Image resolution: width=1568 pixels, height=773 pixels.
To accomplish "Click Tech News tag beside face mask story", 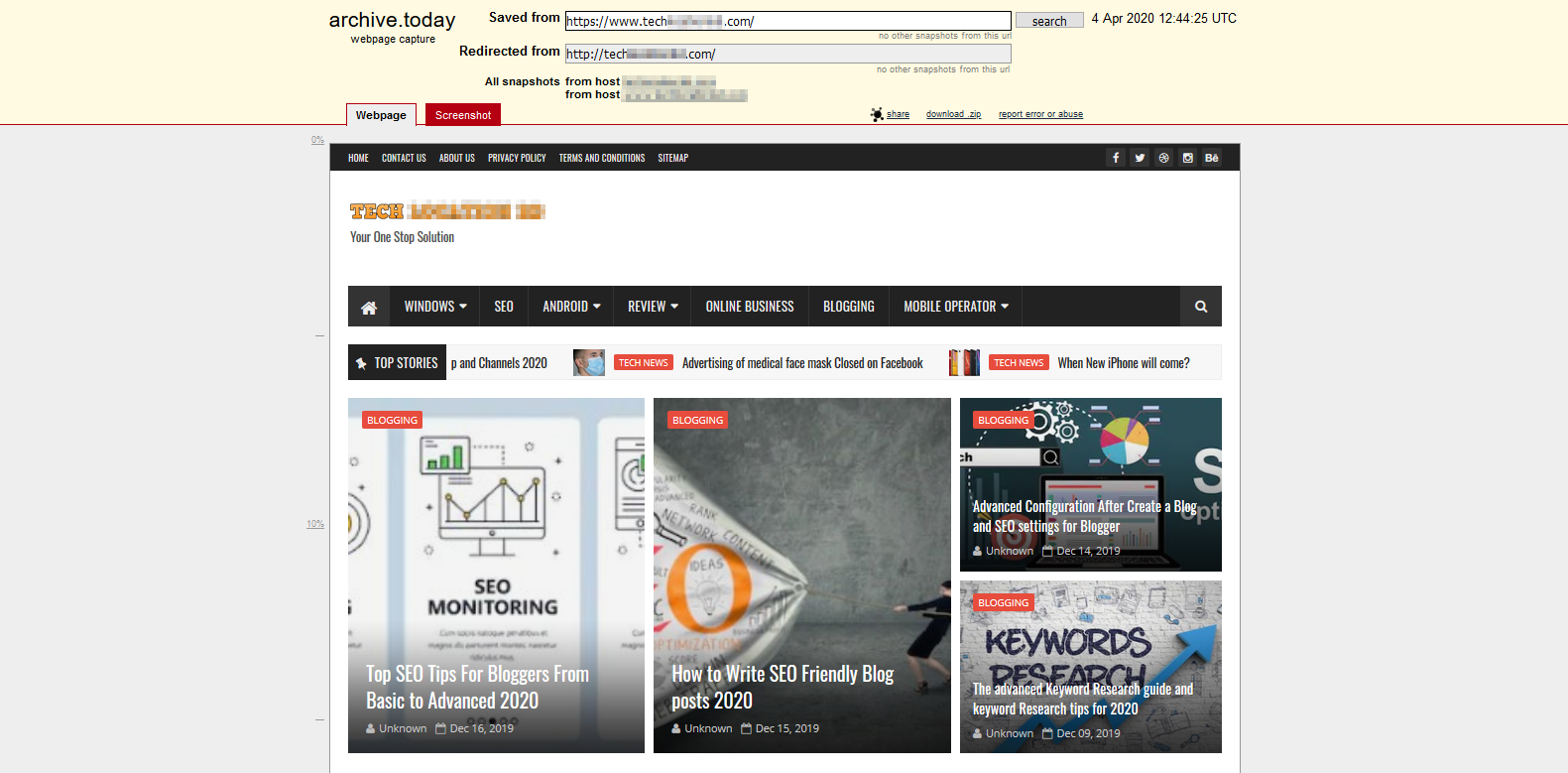I will [x=644, y=363].
